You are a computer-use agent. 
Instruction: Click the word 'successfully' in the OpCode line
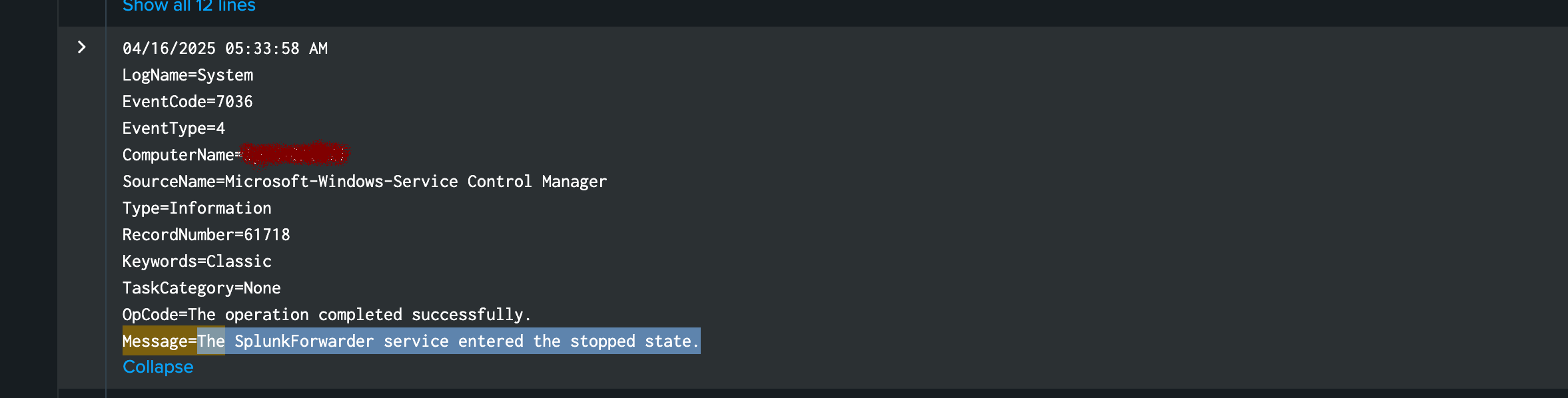pyautogui.click(x=468, y=315)
